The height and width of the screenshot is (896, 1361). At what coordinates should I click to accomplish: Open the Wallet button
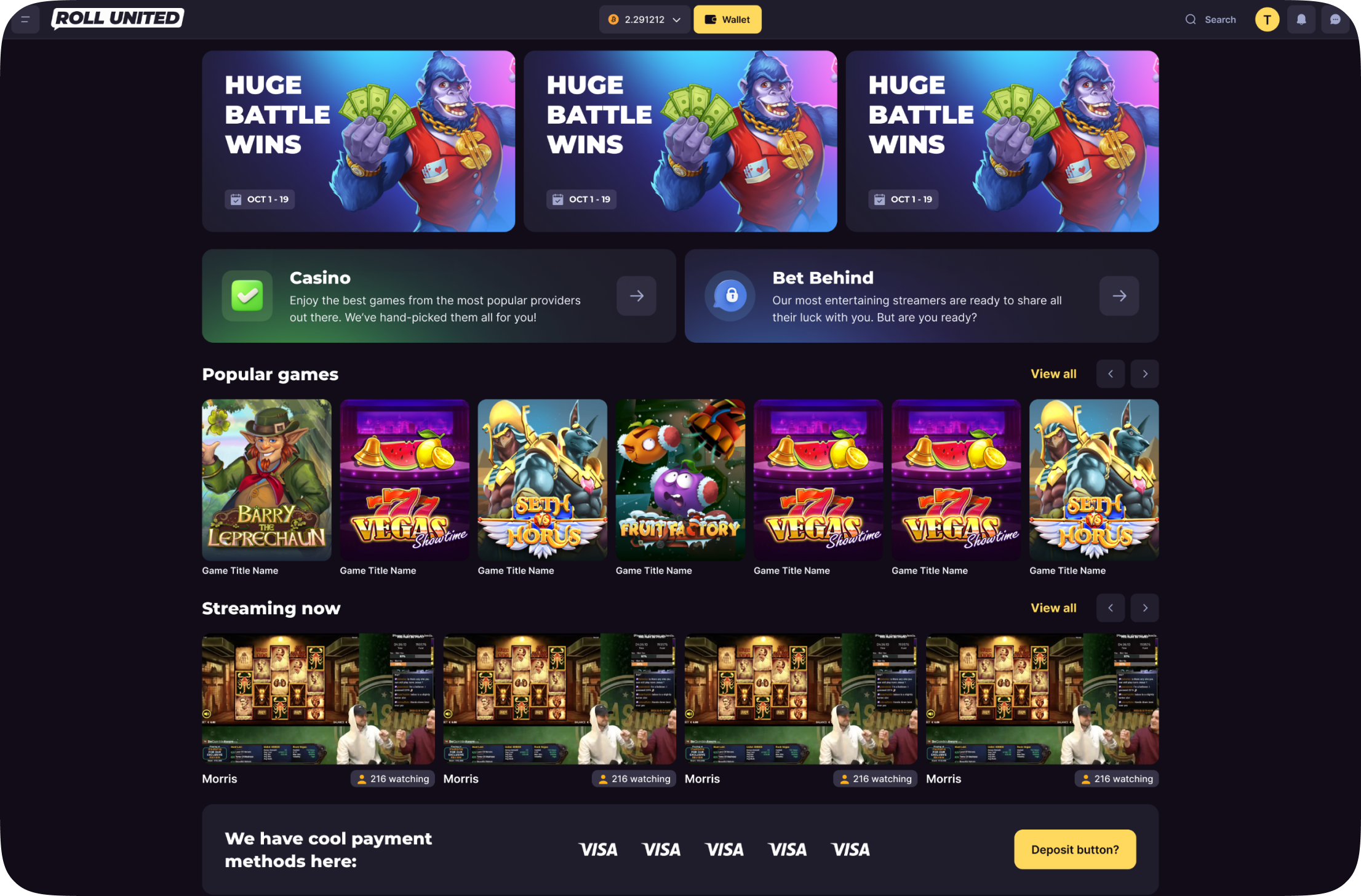[x=727, y=19]
